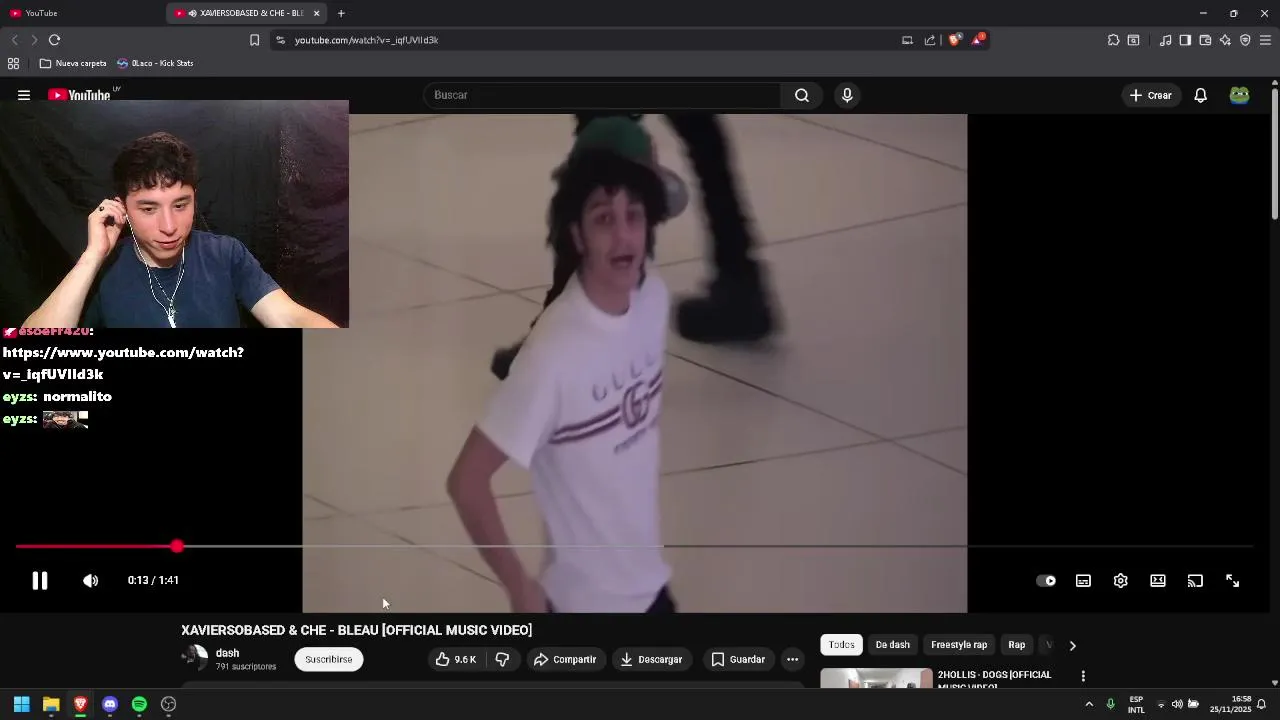Bookmark this page with the bookmark icon

pyautogui.click(x=254, y=40)
